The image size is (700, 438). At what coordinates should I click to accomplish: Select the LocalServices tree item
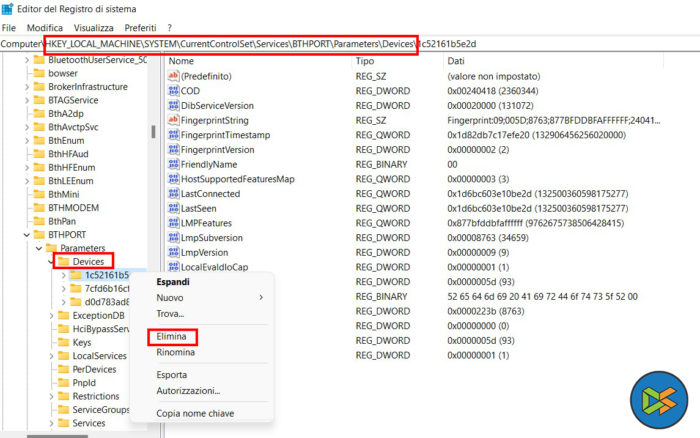click(100, 356)
